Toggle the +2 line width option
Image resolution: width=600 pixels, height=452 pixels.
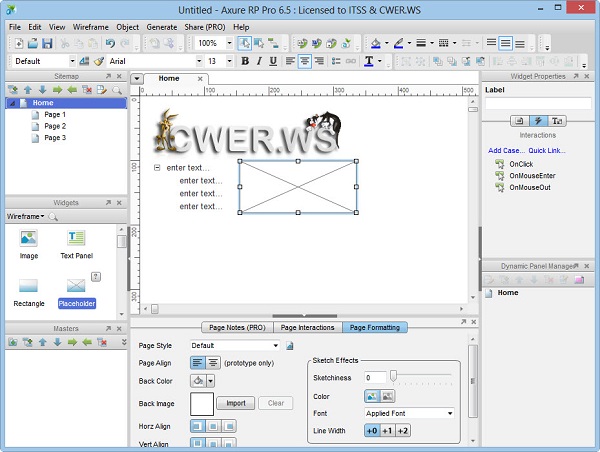point(403,430)
